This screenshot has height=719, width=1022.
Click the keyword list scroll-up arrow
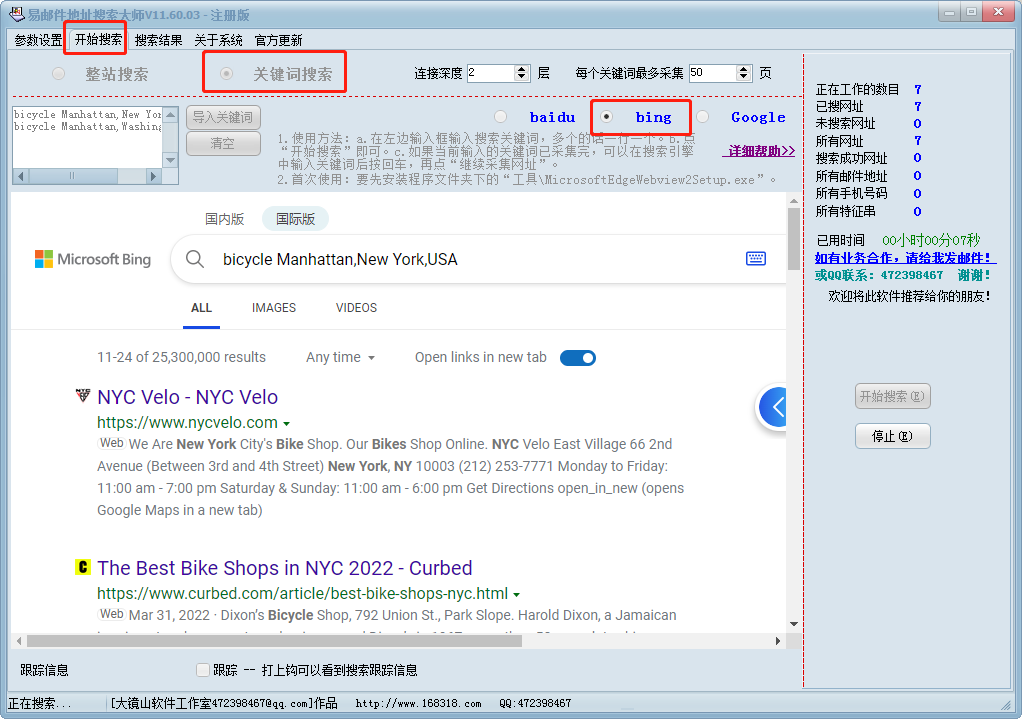(170, 115)
